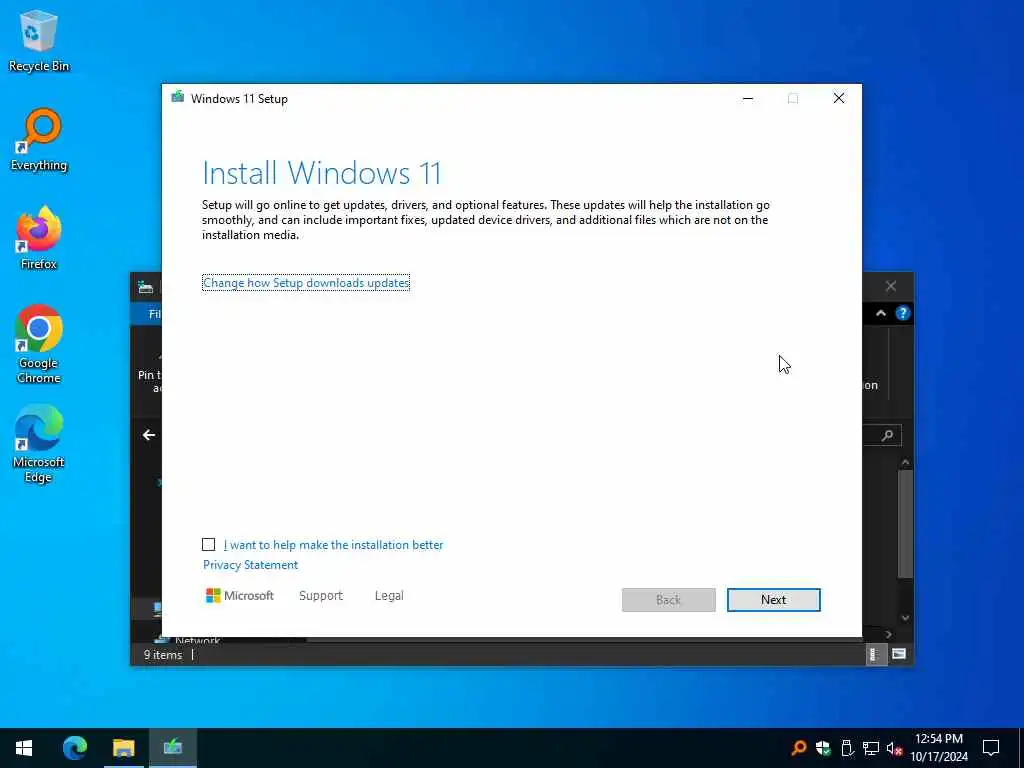Open the Privacy Statement link
Viewport: 1024px width, 768px height.
[250, 565]
